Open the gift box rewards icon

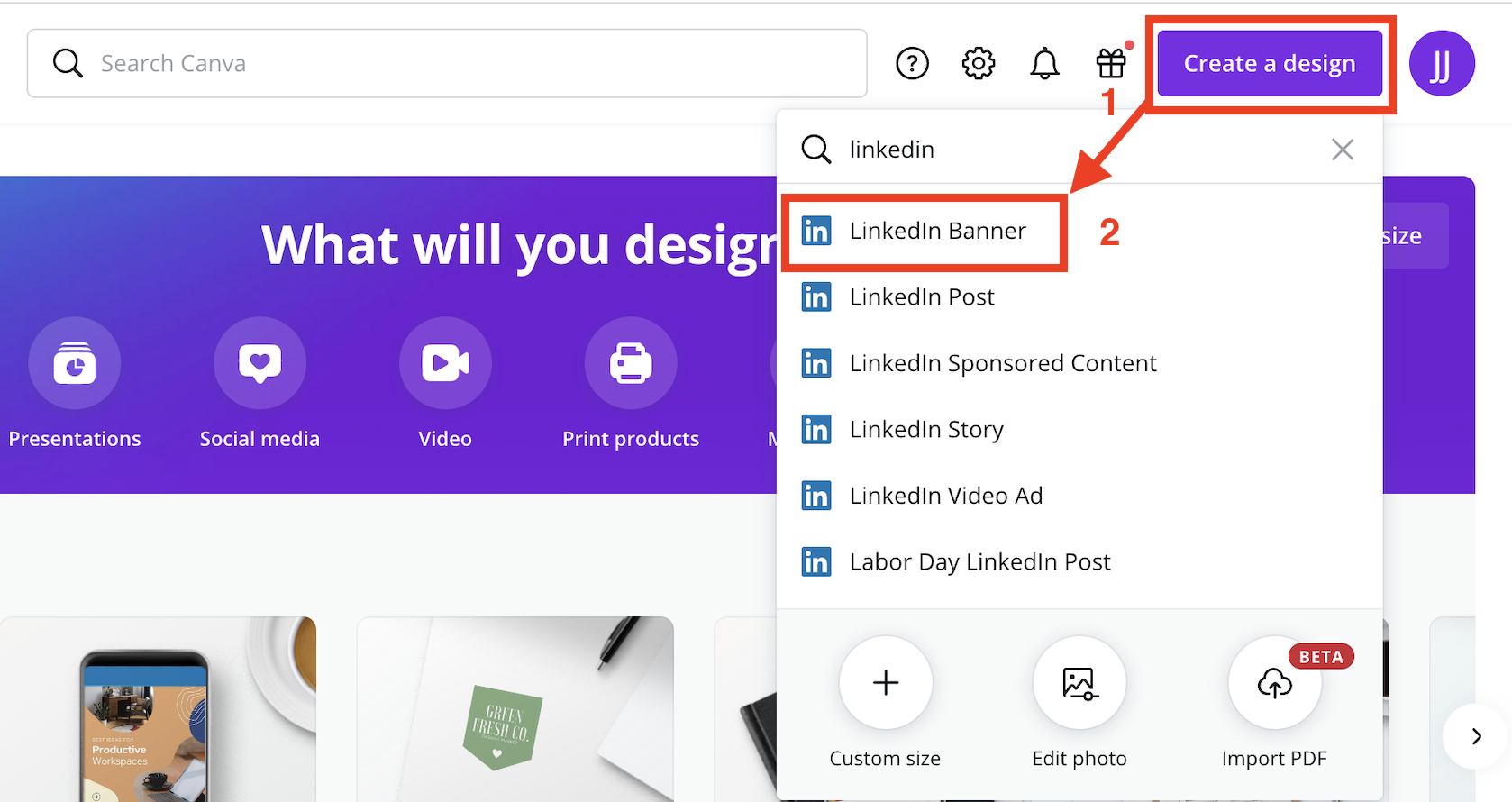coord(1111,63)
